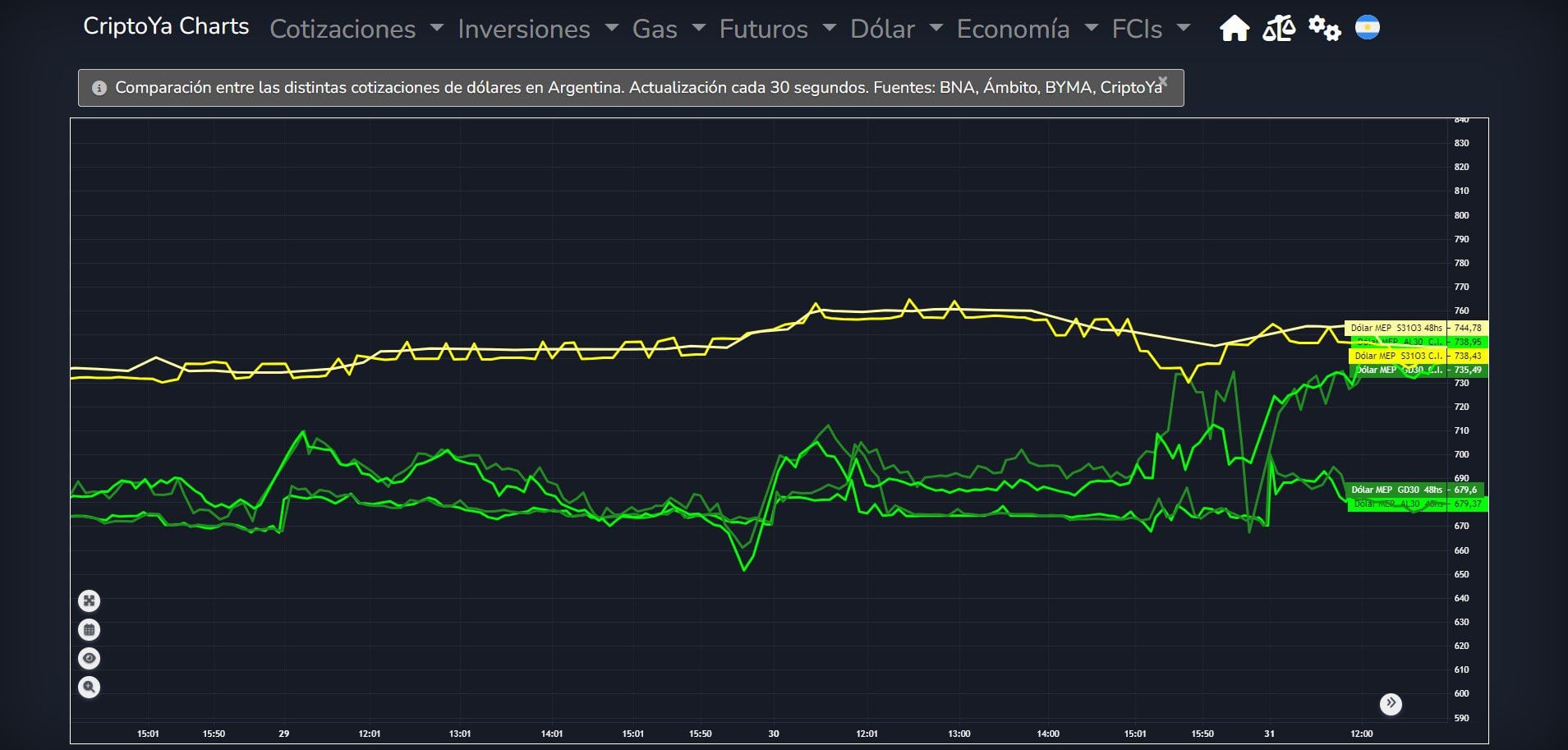Click the home icon in navbar
Image resolution: width=1568 pixels, height=750 pixels.
1234,29
